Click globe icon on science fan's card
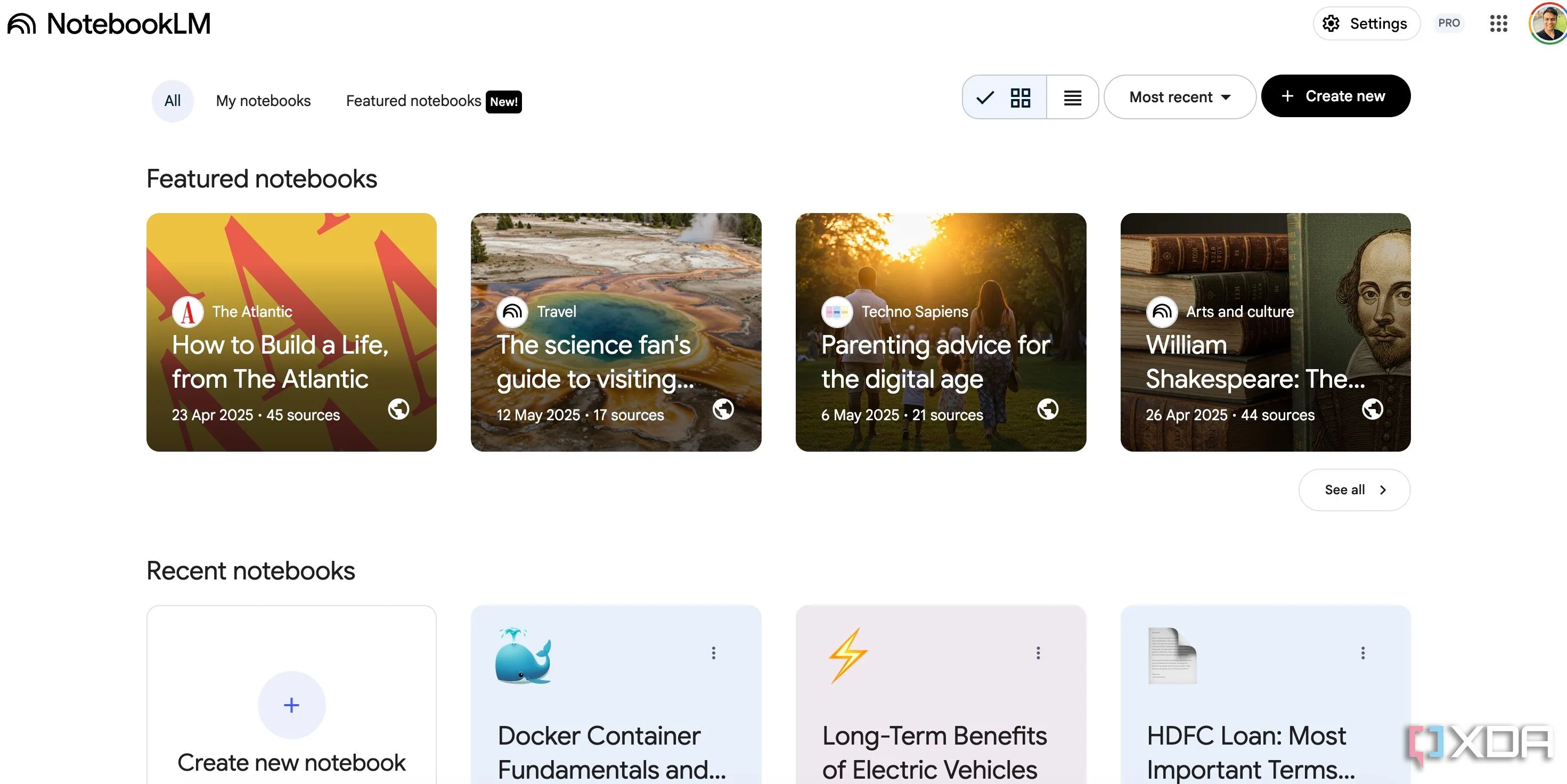1567x784 pixels. coord(723,410)
